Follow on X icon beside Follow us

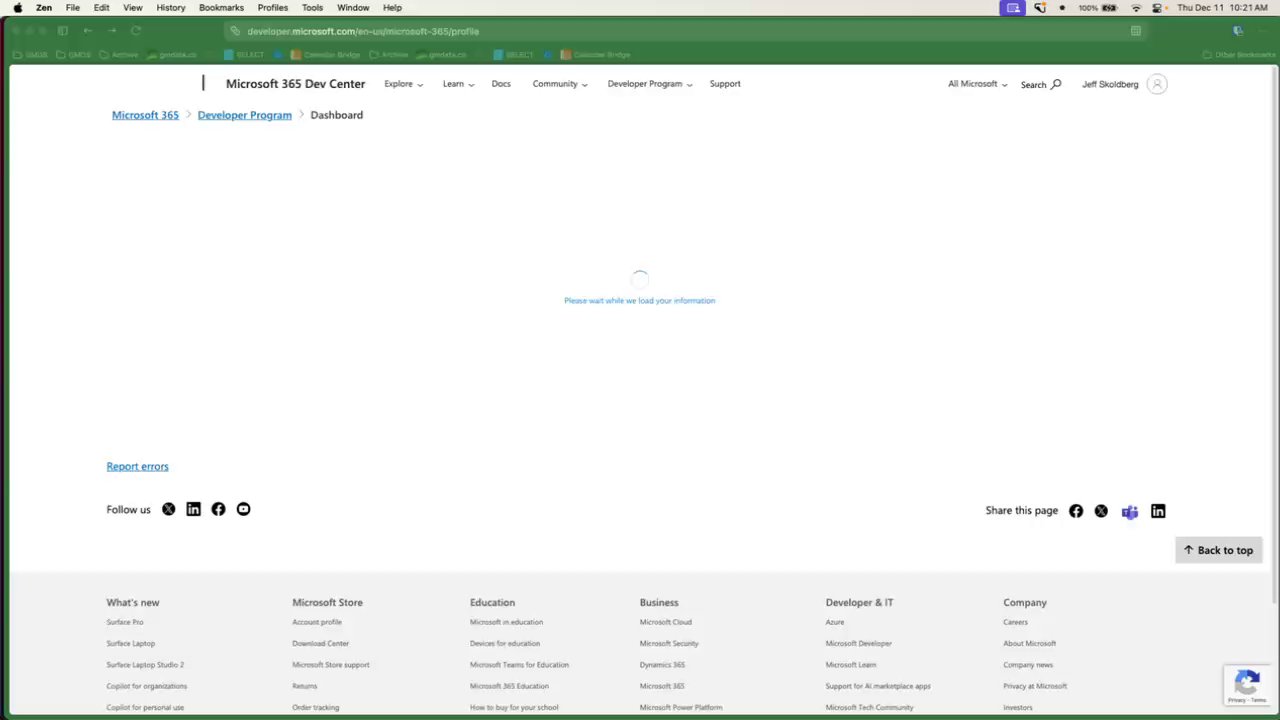click(x=168, y=509)
